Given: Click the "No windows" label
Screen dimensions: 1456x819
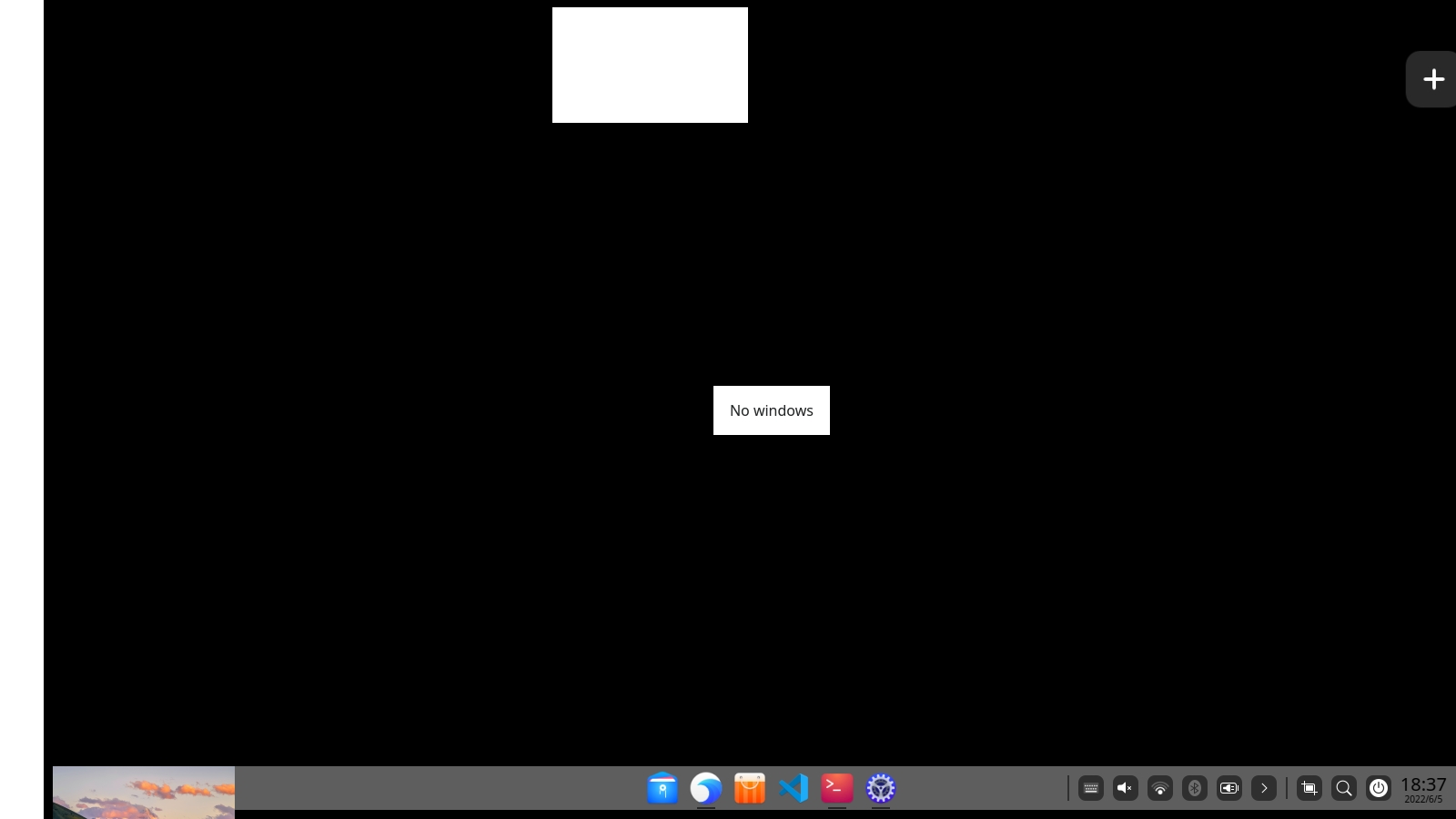Looking at the screenshot, I should pos(772,410).
